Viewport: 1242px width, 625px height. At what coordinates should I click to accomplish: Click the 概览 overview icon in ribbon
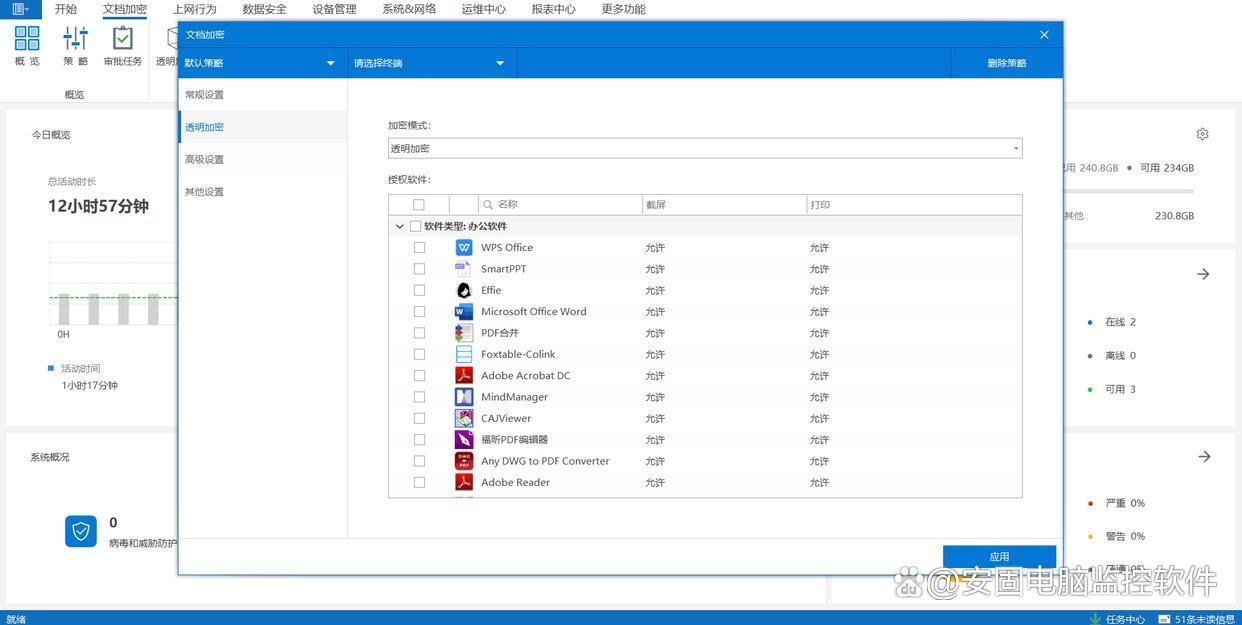27,40
